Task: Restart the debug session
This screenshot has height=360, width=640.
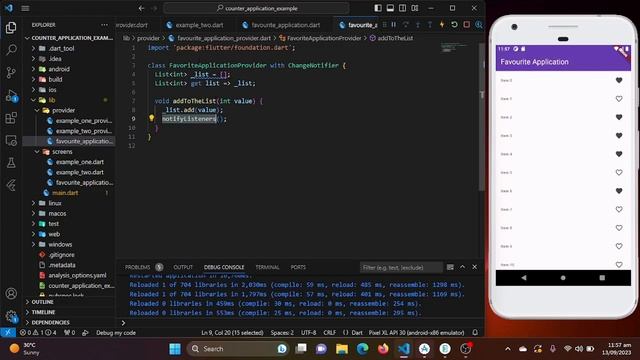Action: click(x=454, y=25)
